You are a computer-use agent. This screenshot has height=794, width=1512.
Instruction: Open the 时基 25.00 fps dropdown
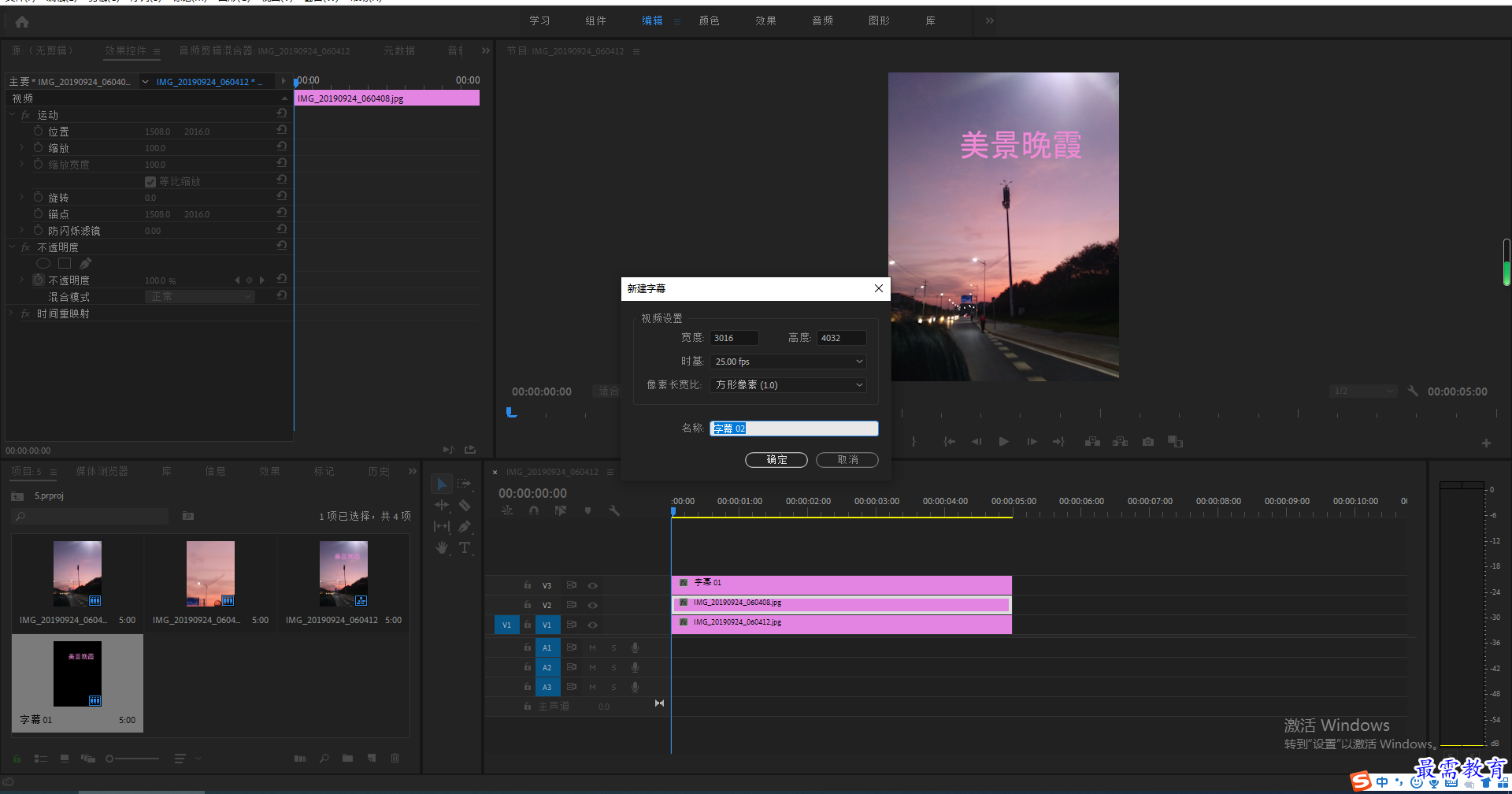[x=788, y=362]
